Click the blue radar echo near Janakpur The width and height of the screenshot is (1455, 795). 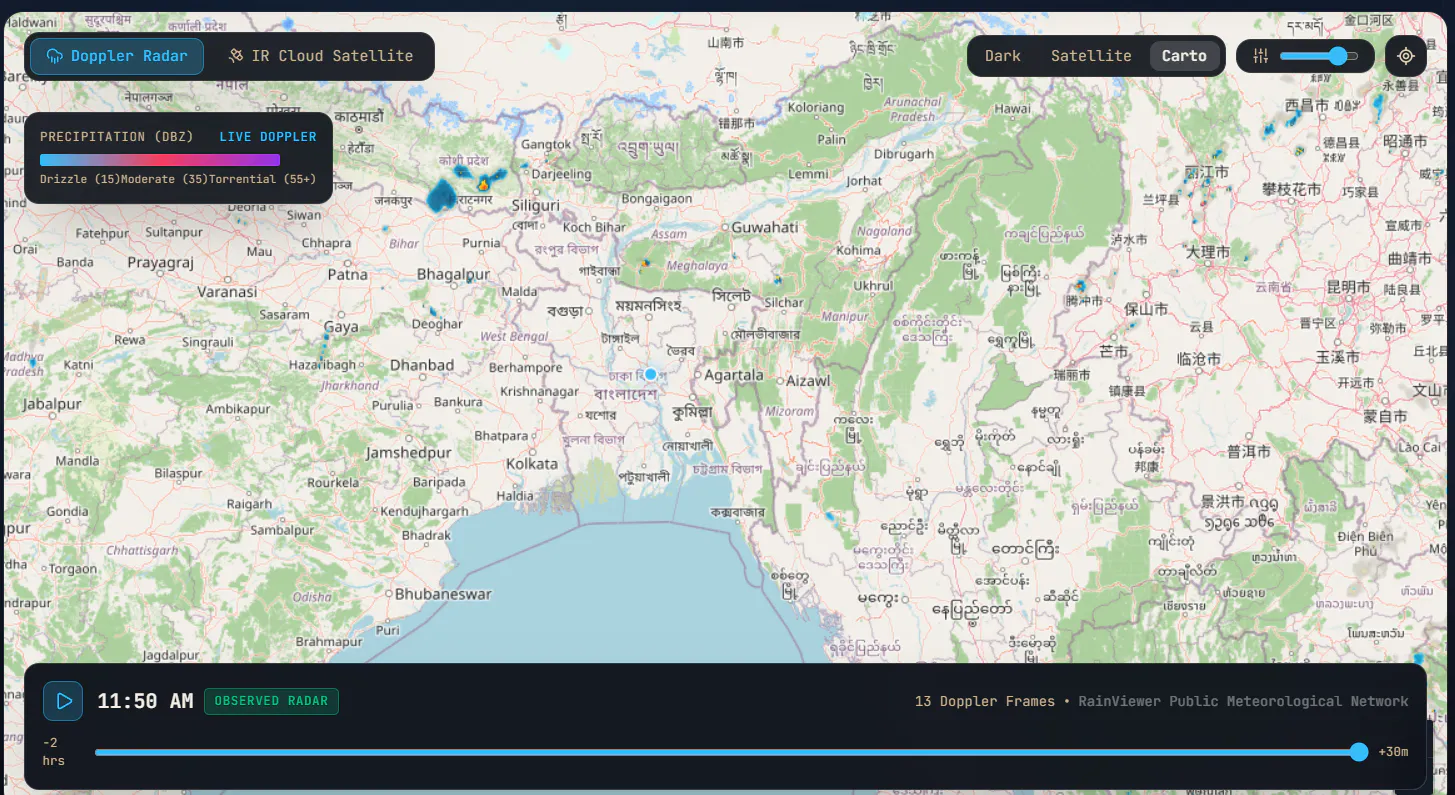440,197
